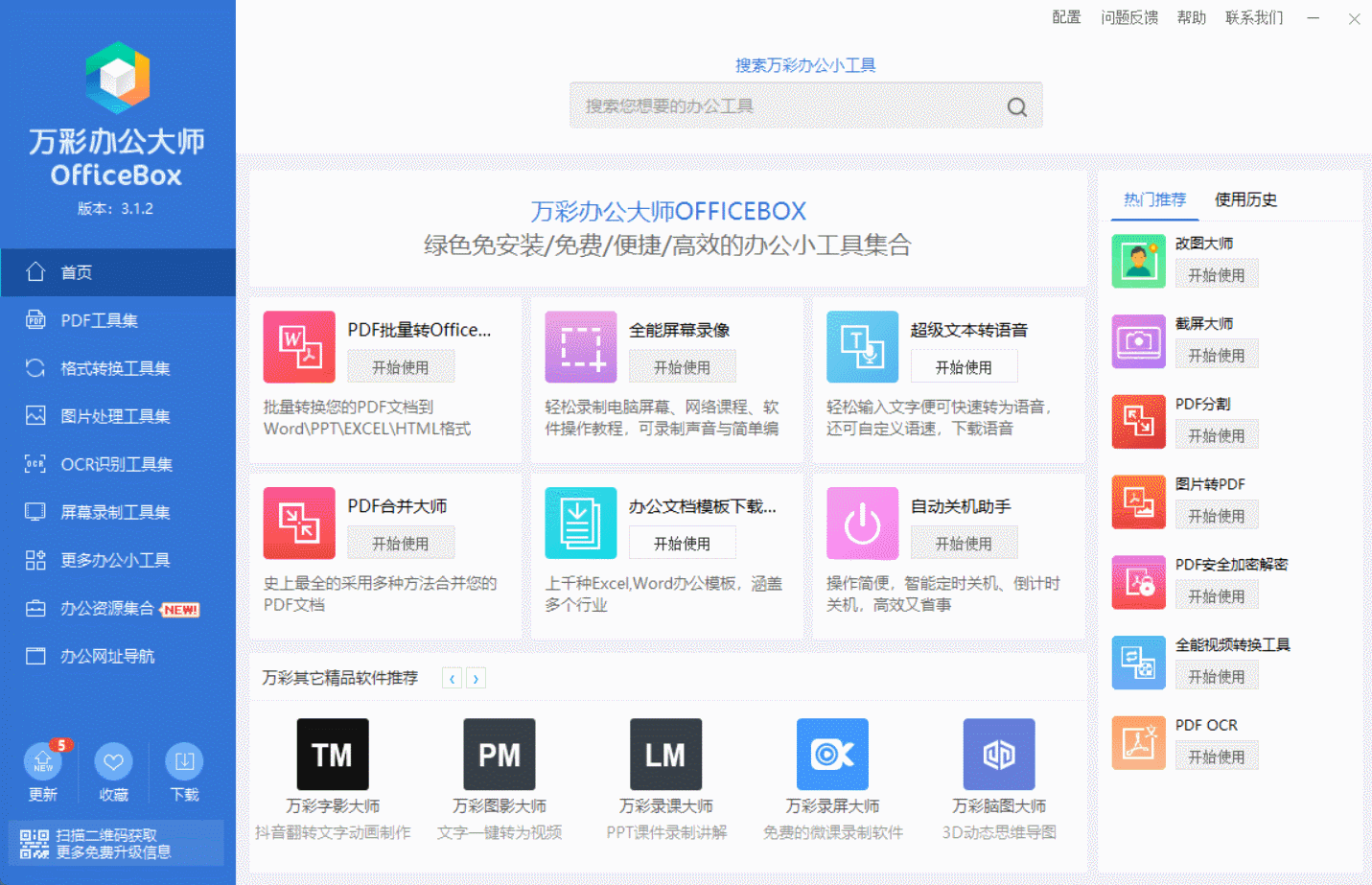The height and width of the screenshot is (885, 1372).
Task: Click the 搜索万彩办公小工具 link
Action: 804,63
